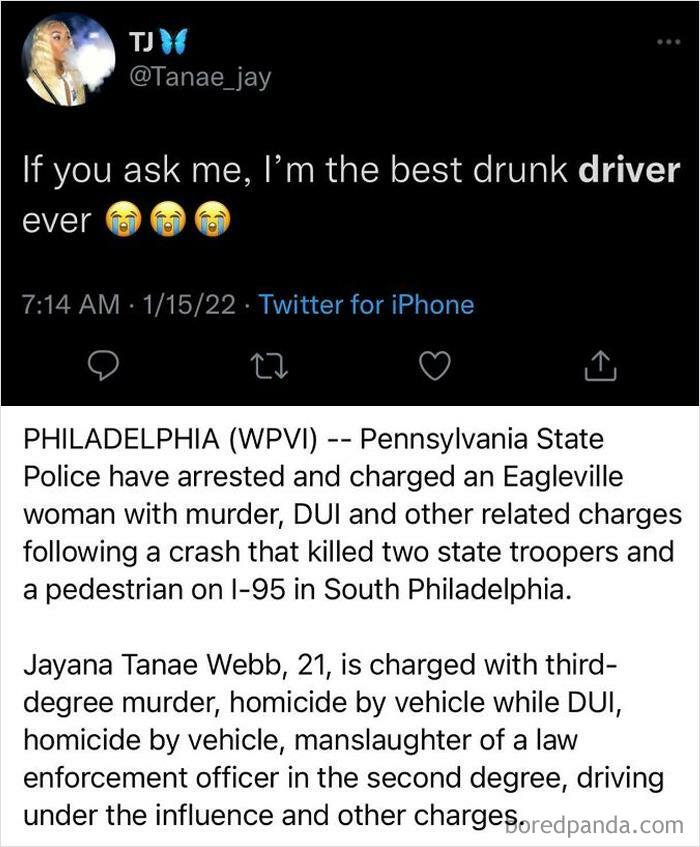The width and height of the screenshot is (700, 847).
Task: Open the three-dot more options menu
Action: [x=669, y=42]
